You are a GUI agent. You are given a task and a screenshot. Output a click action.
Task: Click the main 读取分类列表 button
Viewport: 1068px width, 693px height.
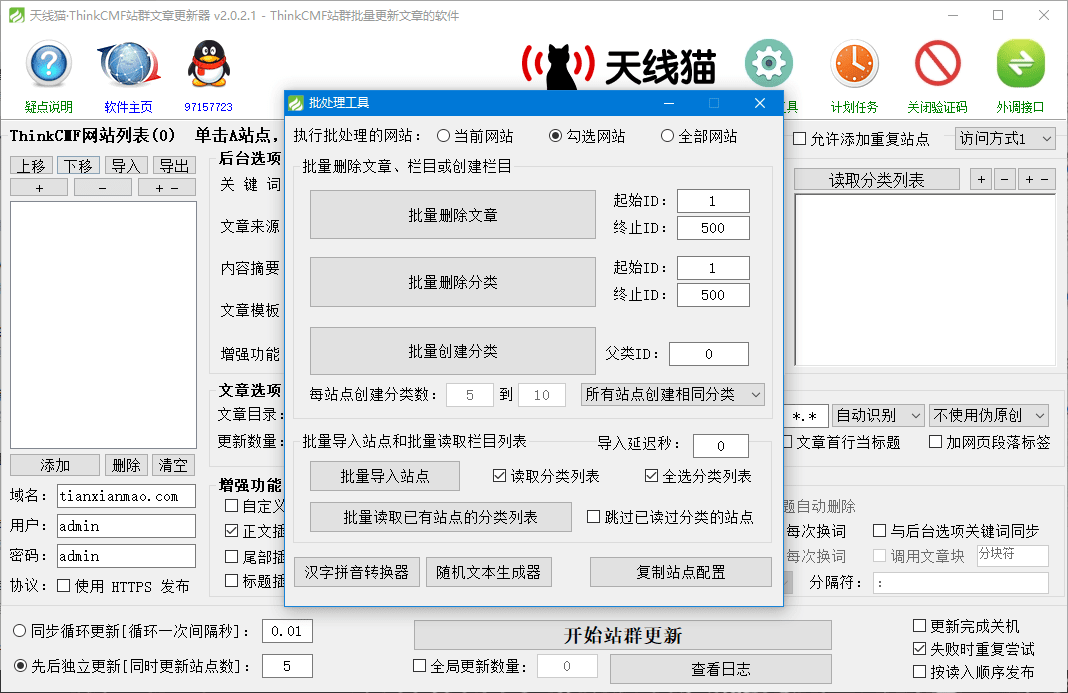[x=877, y=180]
